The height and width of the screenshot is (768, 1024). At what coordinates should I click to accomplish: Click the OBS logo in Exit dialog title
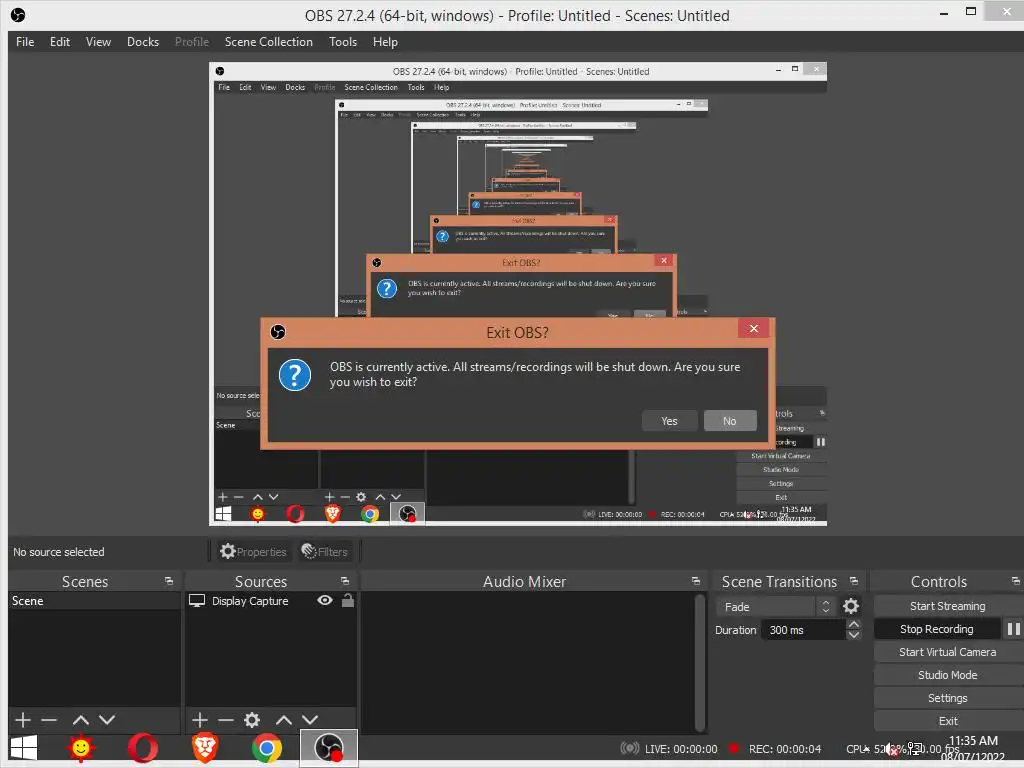click(x=278, y=332)
